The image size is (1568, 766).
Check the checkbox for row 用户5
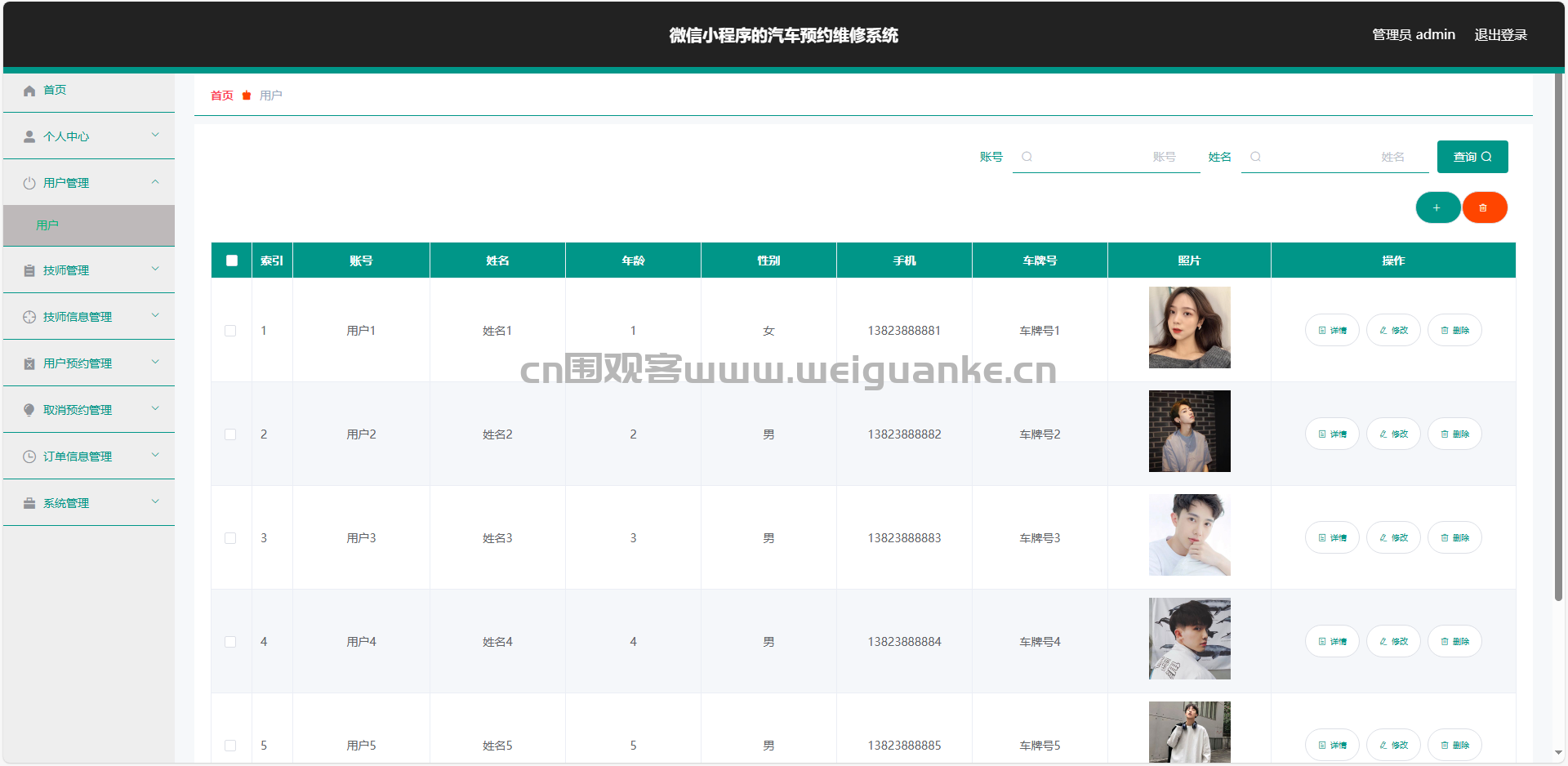click(x=230, y=746)
